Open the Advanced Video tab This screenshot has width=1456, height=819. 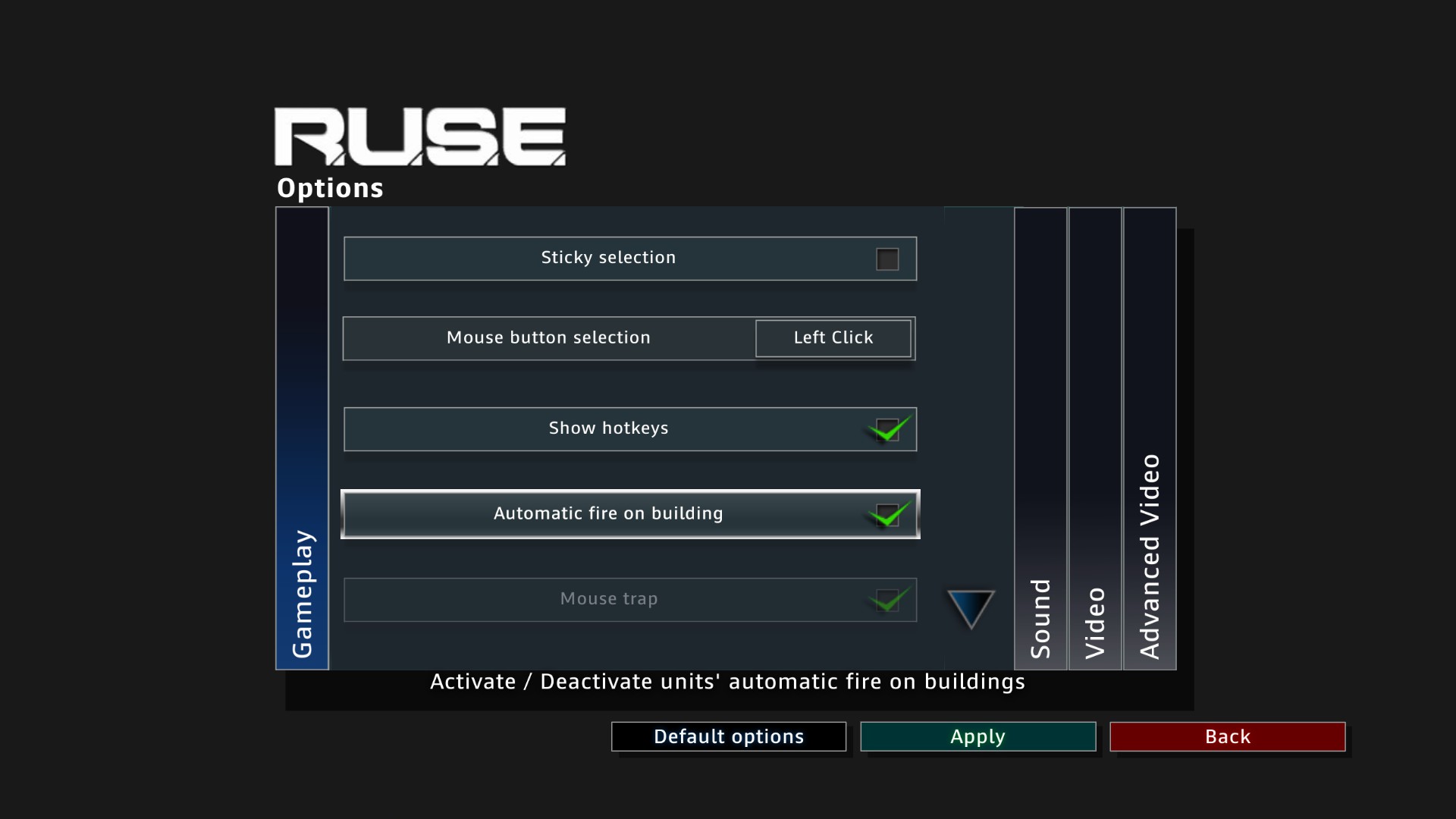(1150, 438)
